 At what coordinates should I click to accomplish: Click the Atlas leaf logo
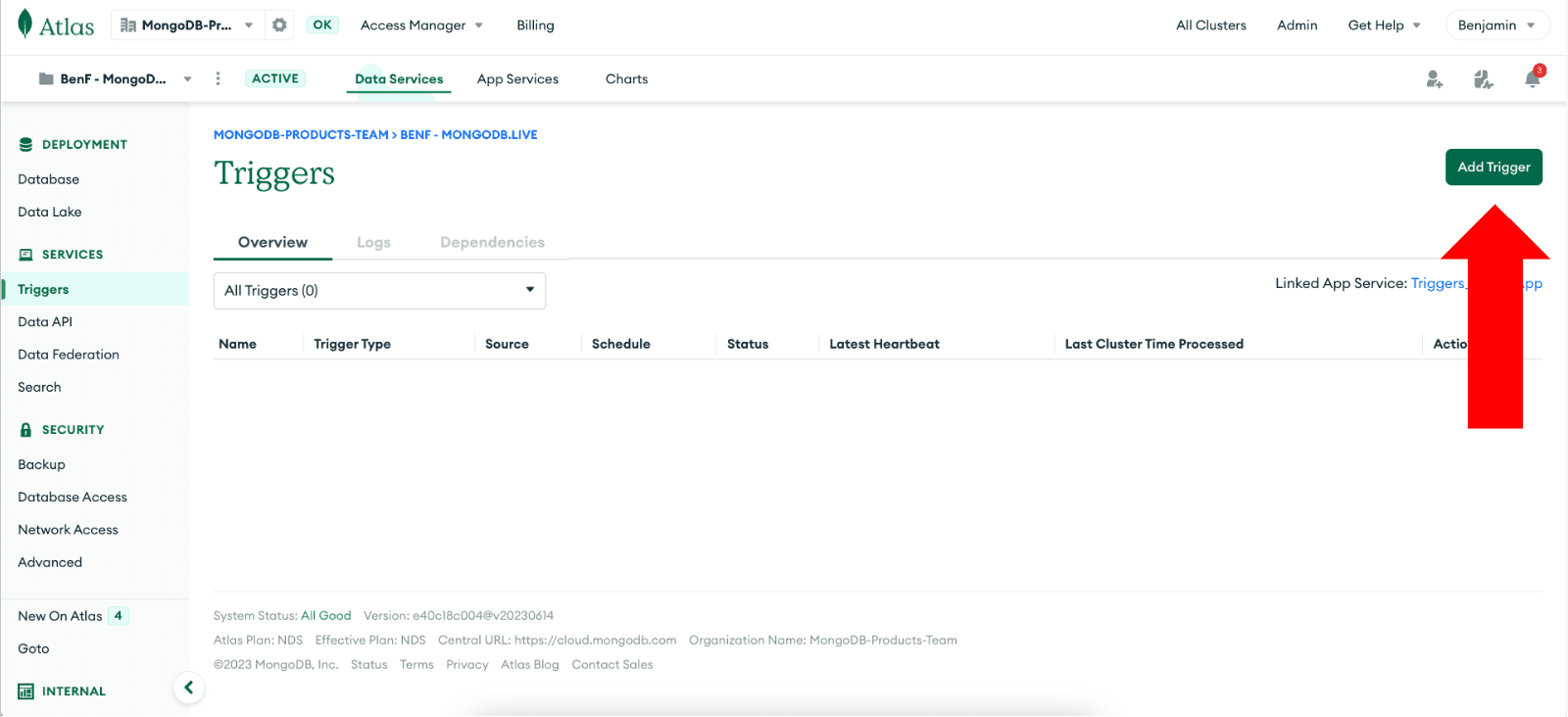pyautogui.click(x=25, y=24)
